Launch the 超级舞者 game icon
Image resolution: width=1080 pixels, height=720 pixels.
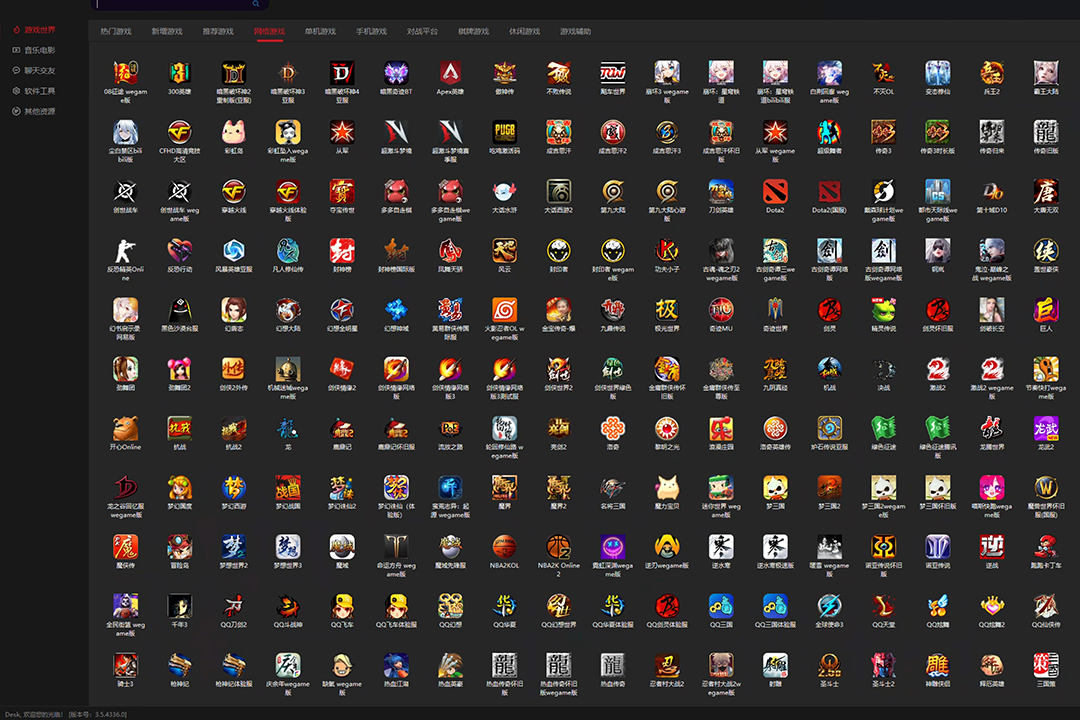829,132
